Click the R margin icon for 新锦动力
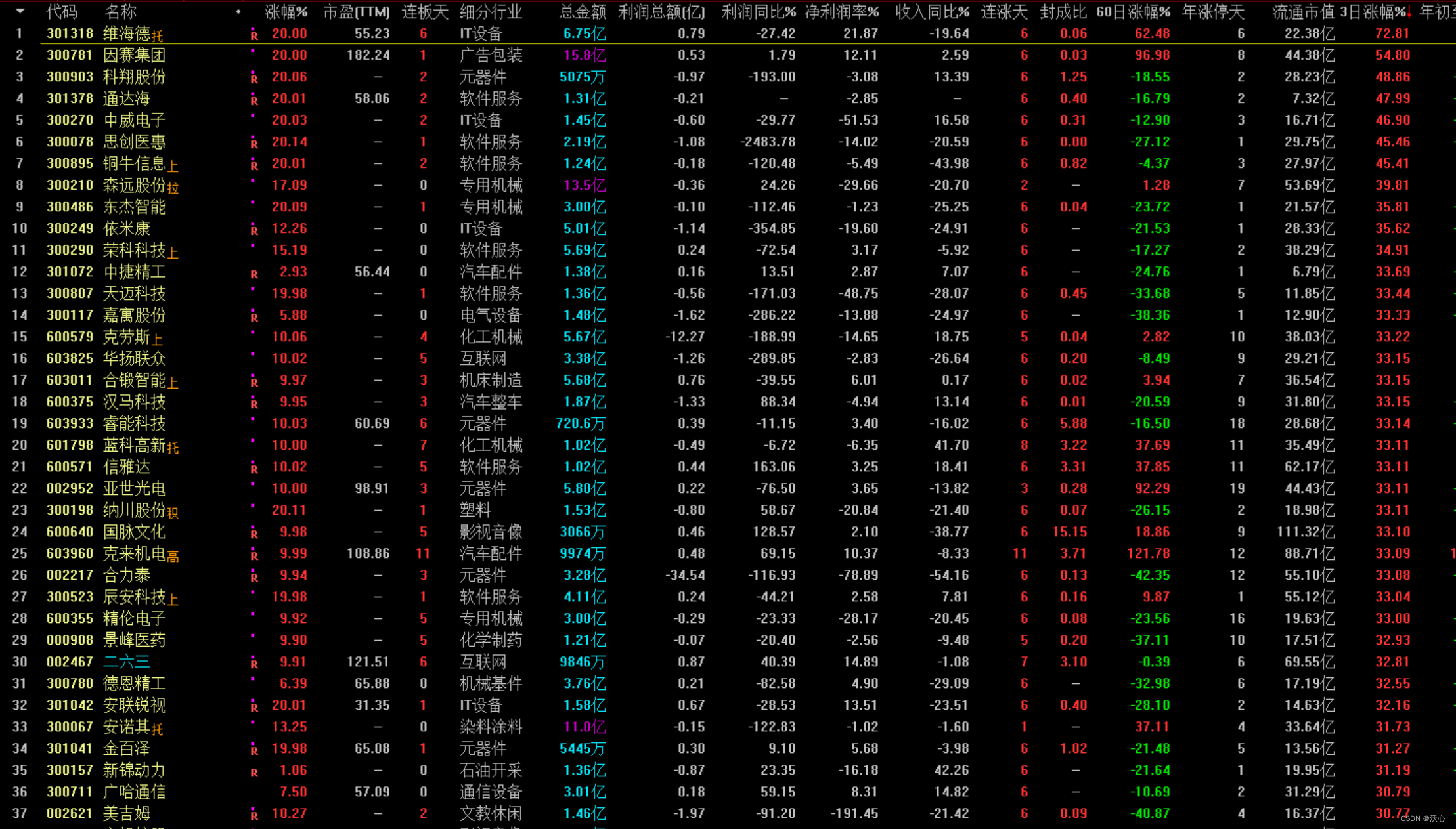The height and width of the screenshot is (829, 1456). (x=254, y=772)
